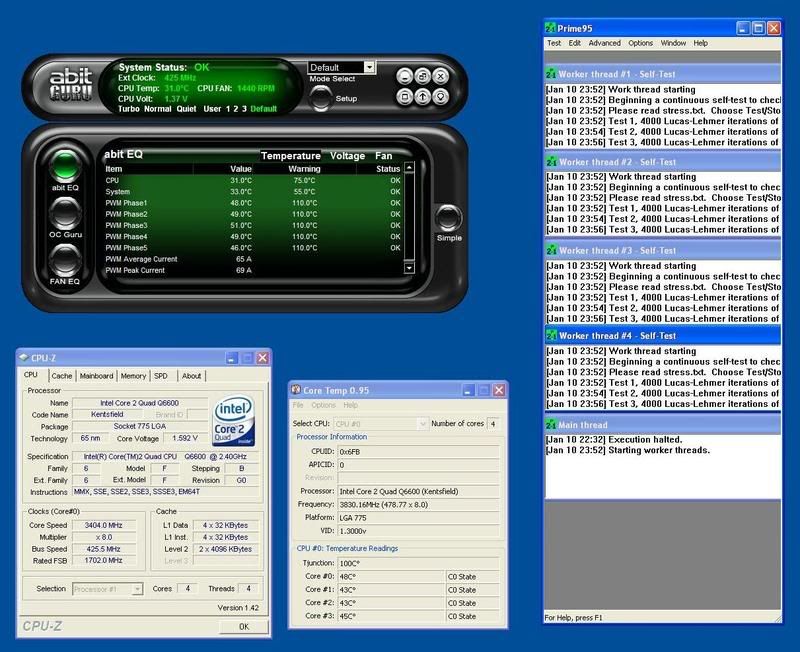
Task: Switch to the SPD tab in CPU-Z
Action: 161,376
